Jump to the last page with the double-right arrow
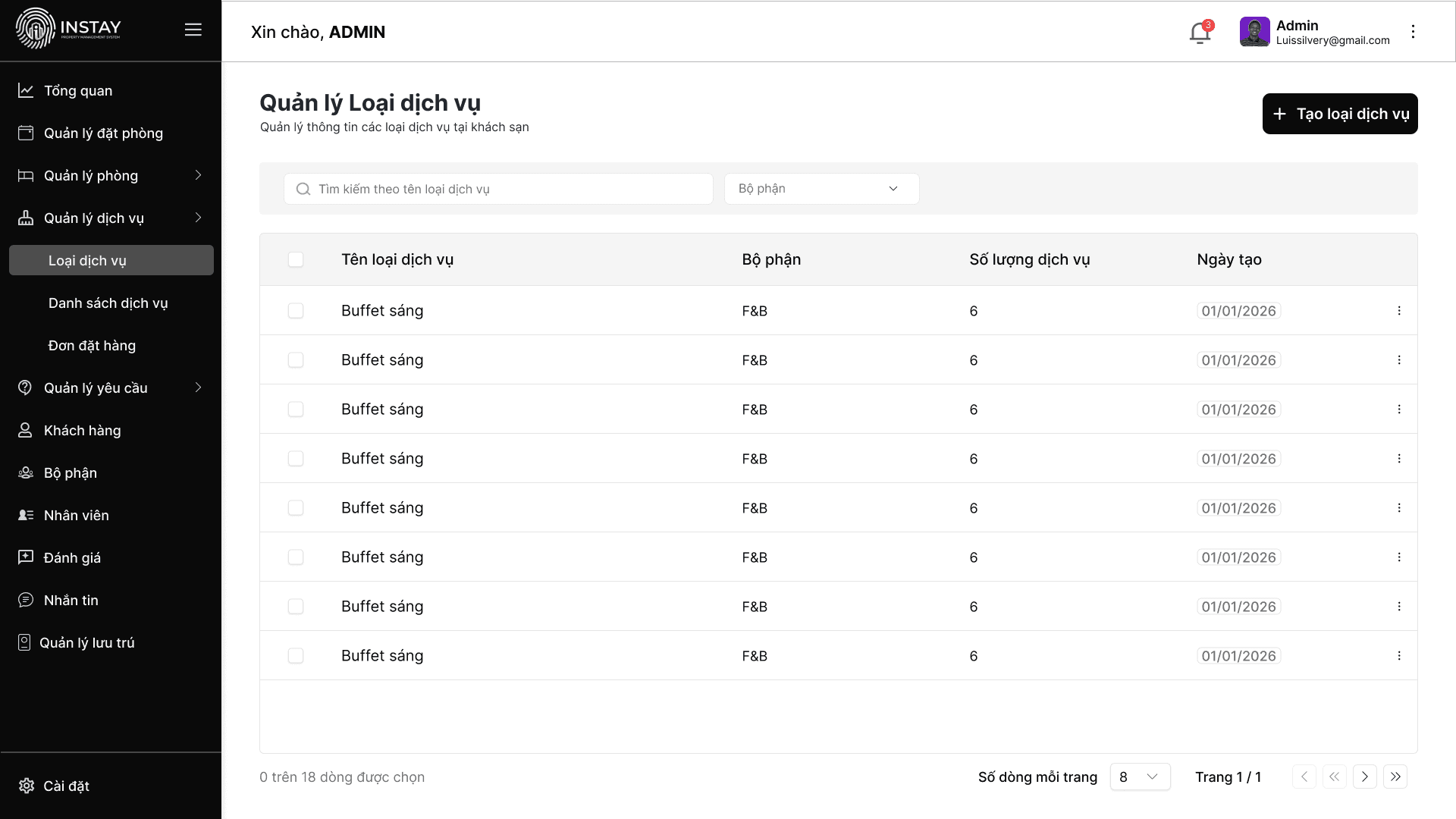The width and height of the screenshot is (1456, 819). pyautogui.click(x=1395, y=777)
